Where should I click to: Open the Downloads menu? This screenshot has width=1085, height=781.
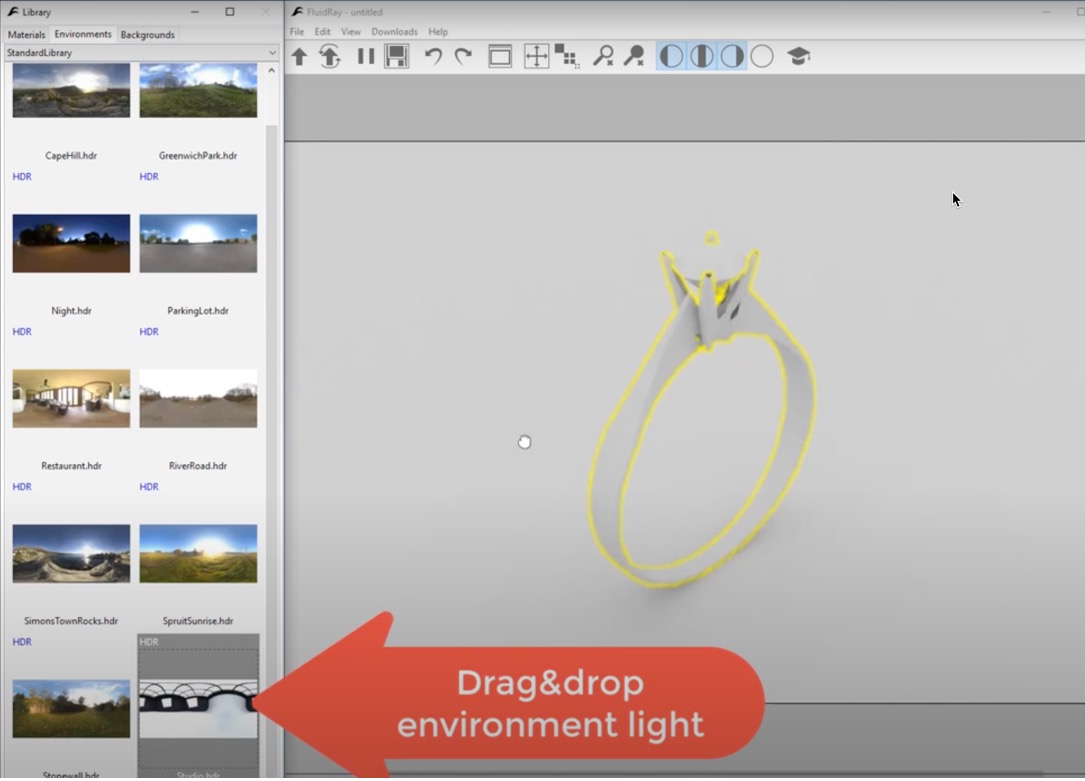pos(394,32)
